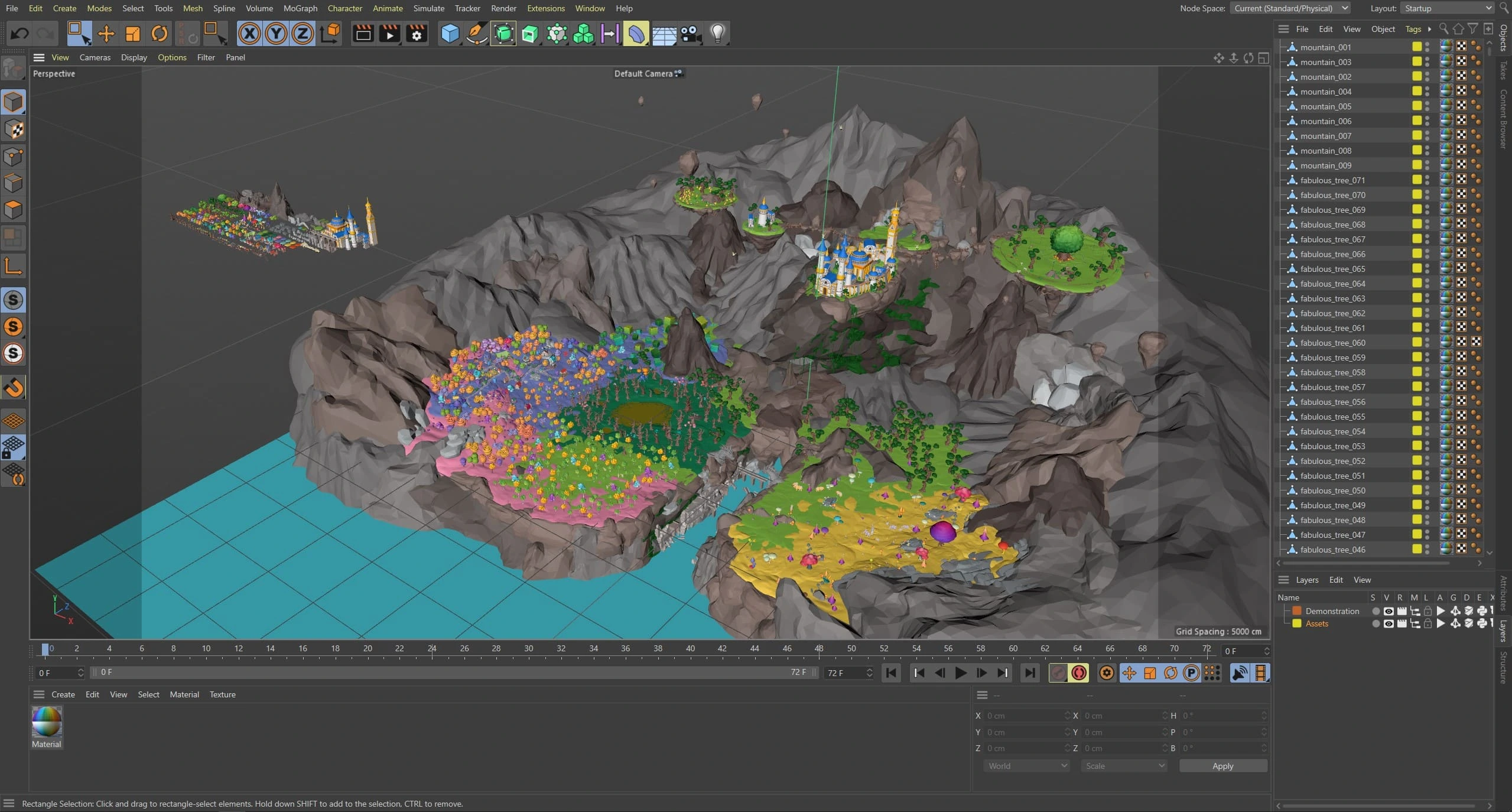1512x812 pixels.
Task: Open the World coordinate system dropdown
Action: [1026, 766]
